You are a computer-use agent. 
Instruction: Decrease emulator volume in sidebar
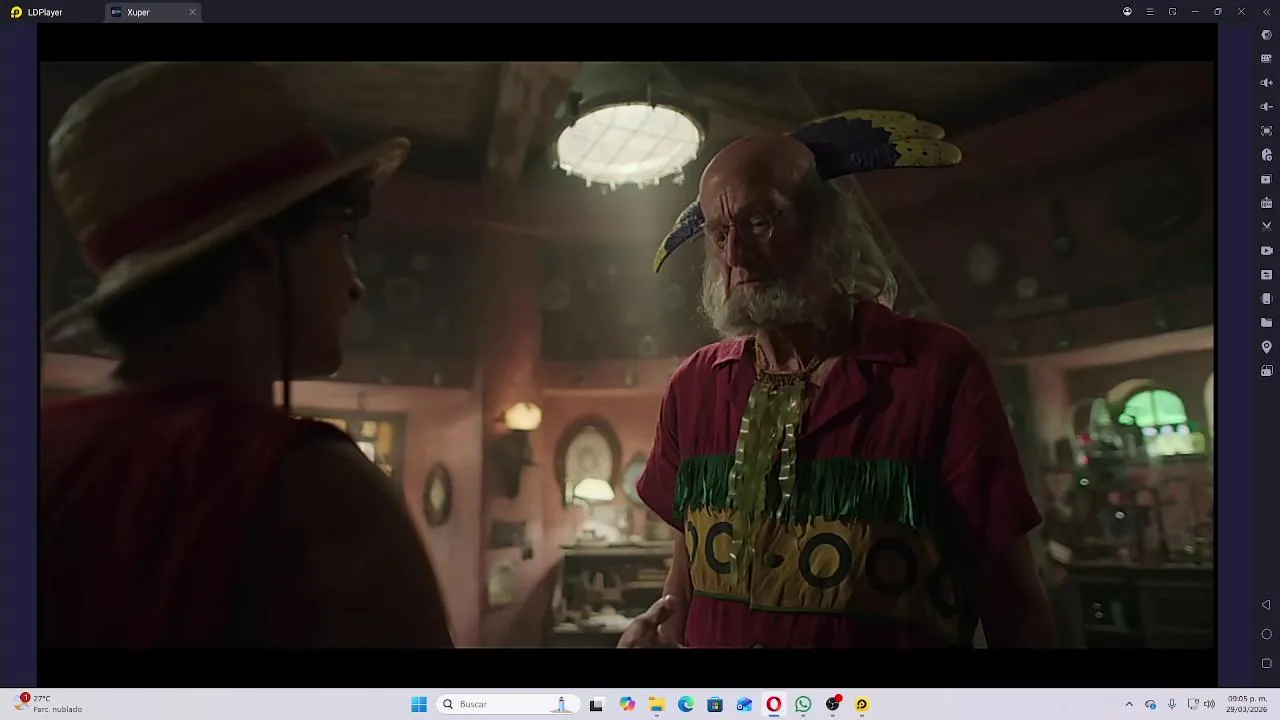click(1266, 107)
